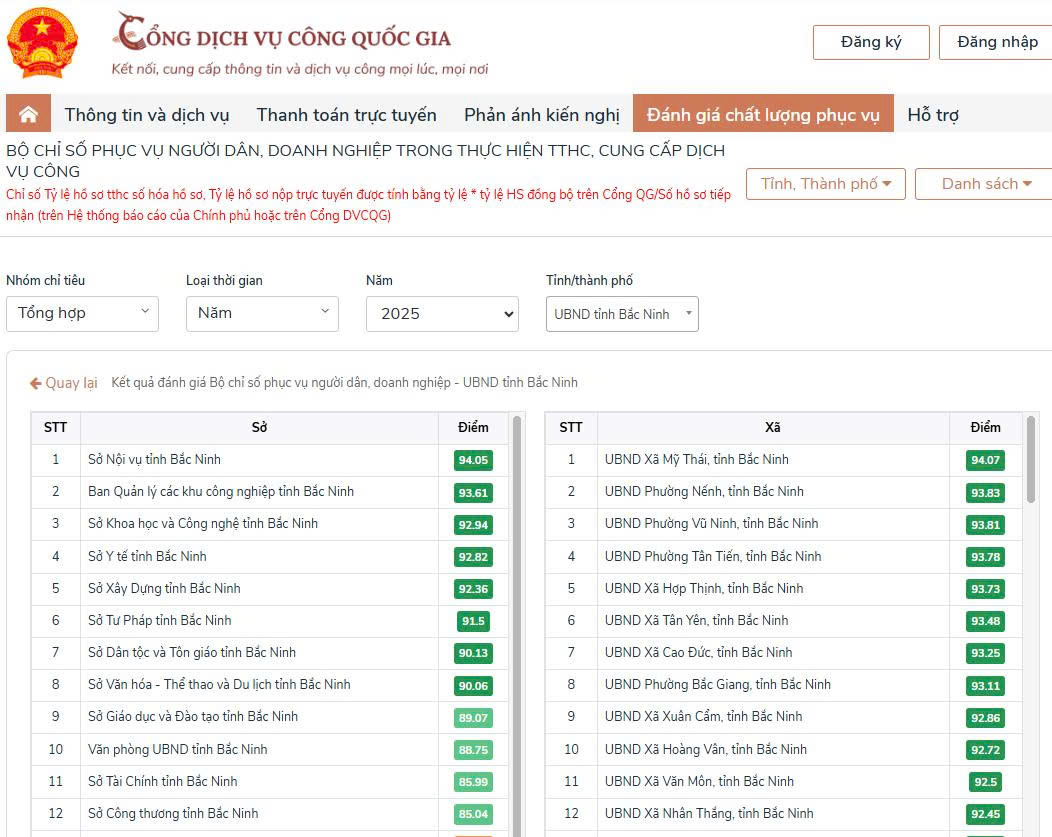Select the year 2025 dropdown
The width and height of the screenshot is (1052, 837).
click(442, 314)
